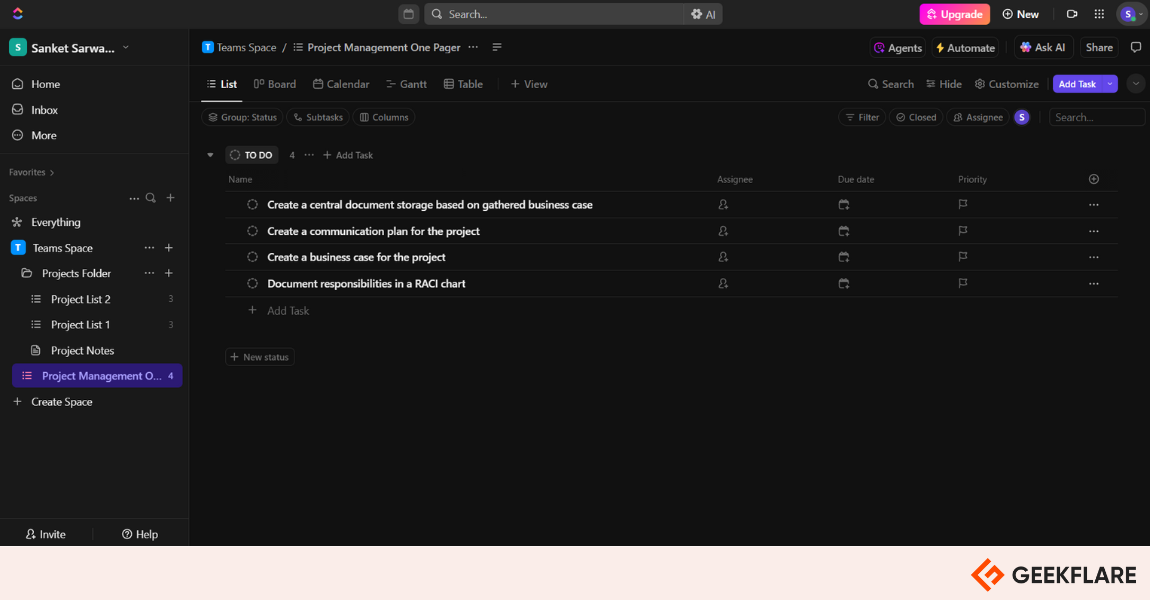
Task: Set the priority flag for the business case task
Action: (x=963, y=257)
